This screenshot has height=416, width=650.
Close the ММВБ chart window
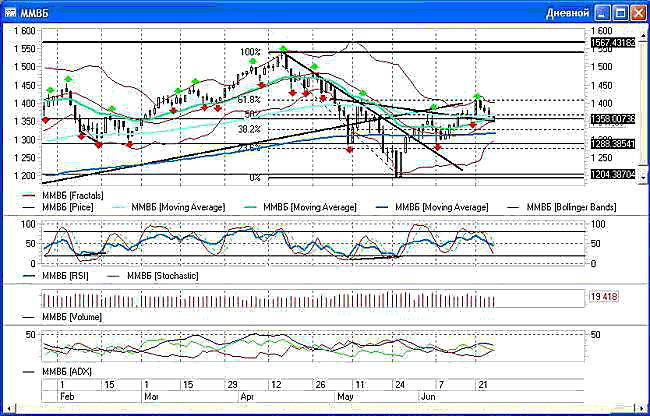639,13
